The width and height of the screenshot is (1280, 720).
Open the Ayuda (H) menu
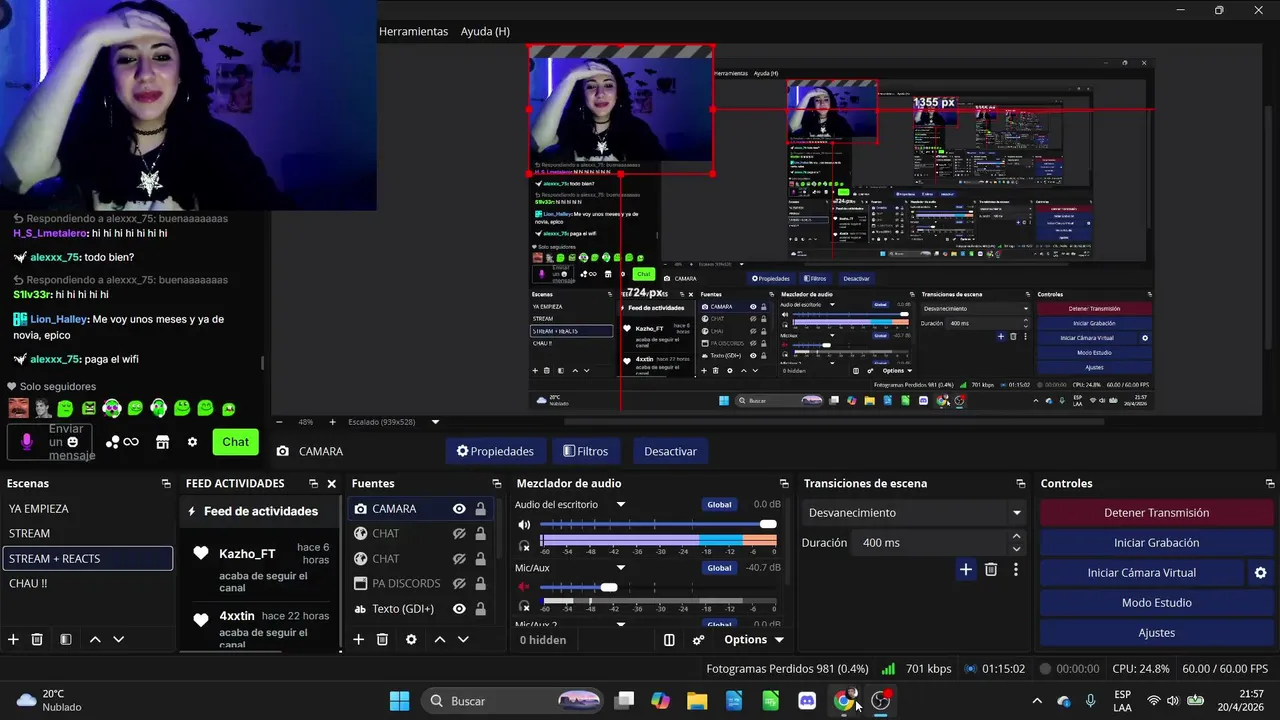pos(485,32)
